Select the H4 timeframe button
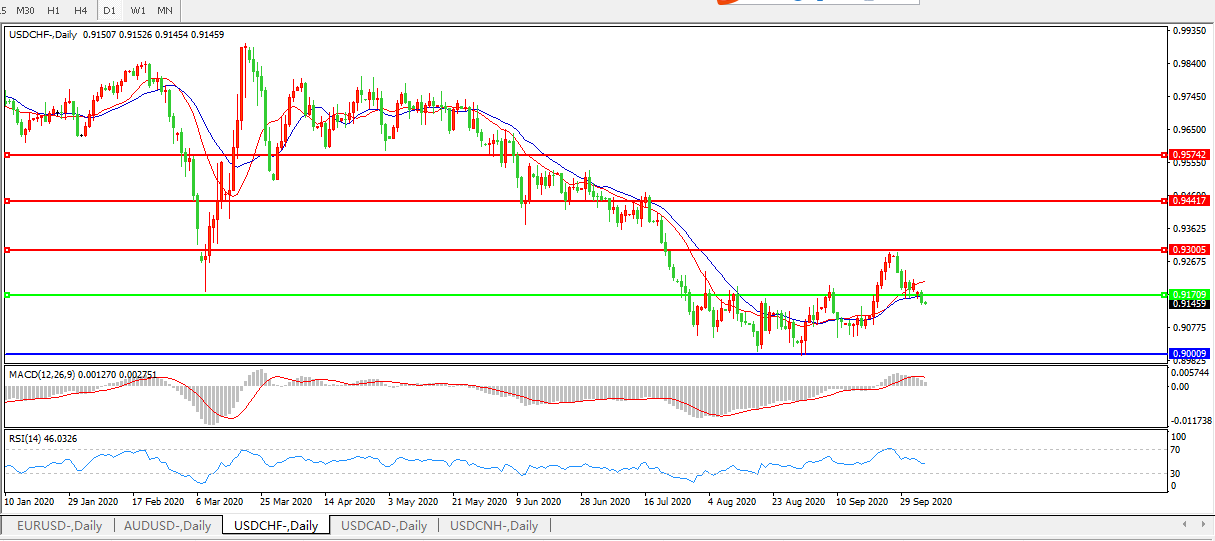This screenshot has width=1215, height=541. pyautogui.click(x=81, y=10)
